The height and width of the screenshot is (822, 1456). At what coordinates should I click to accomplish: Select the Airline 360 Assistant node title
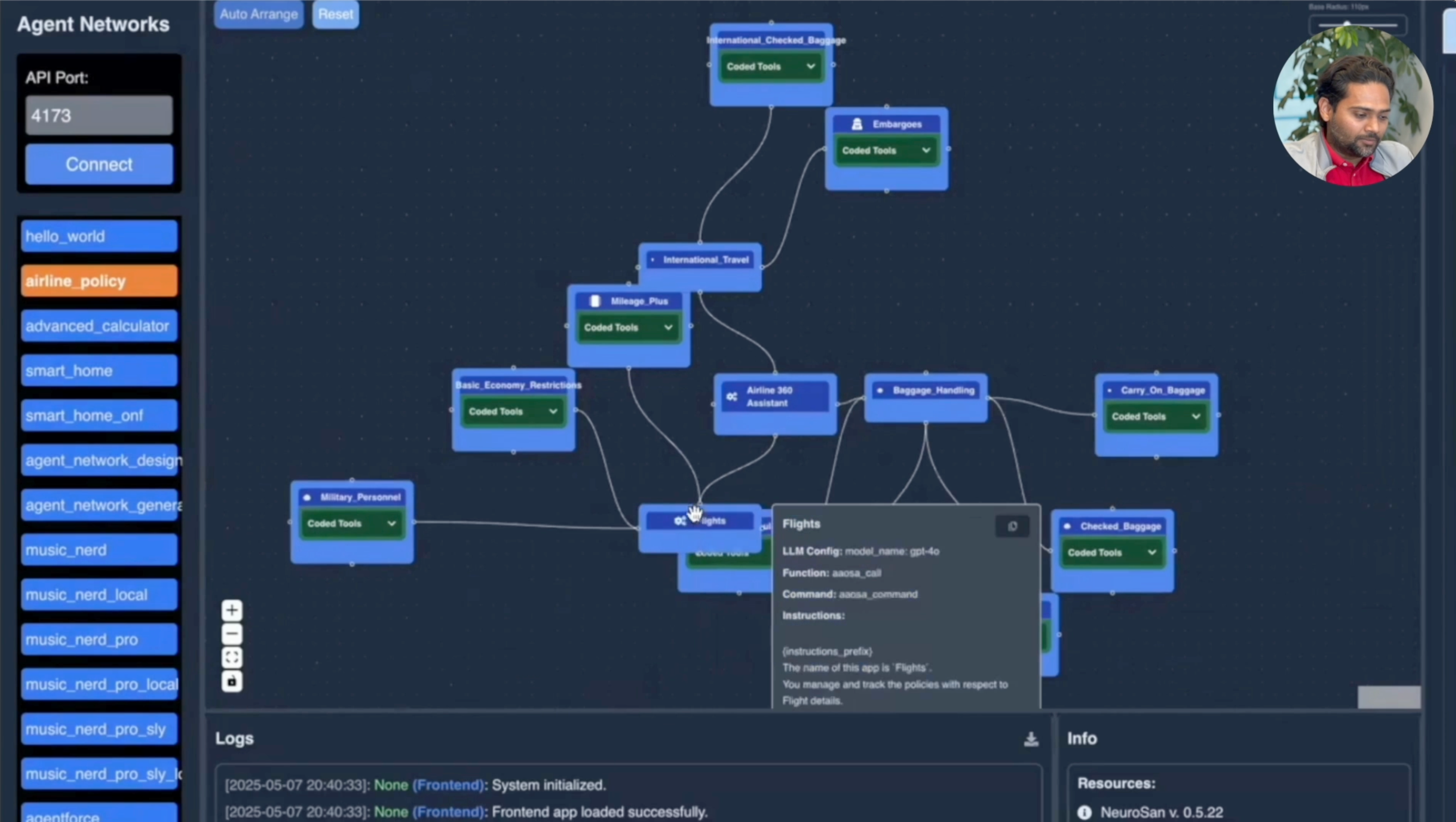[769, 397]
